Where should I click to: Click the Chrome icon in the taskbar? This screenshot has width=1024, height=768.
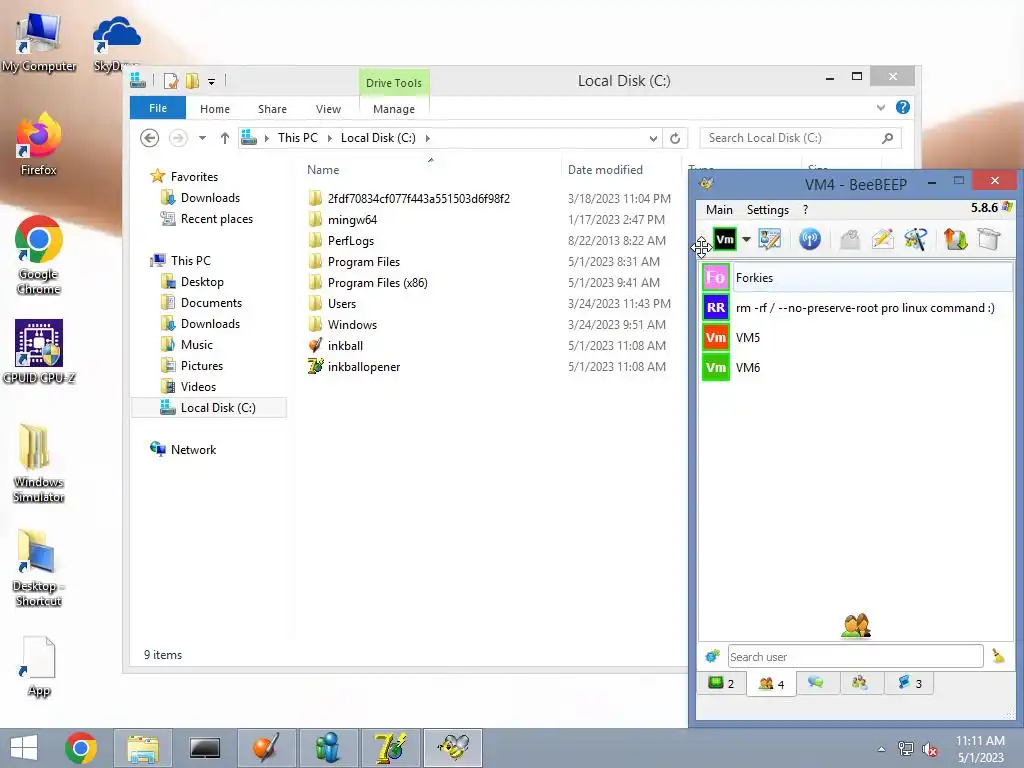pos(81,748)
